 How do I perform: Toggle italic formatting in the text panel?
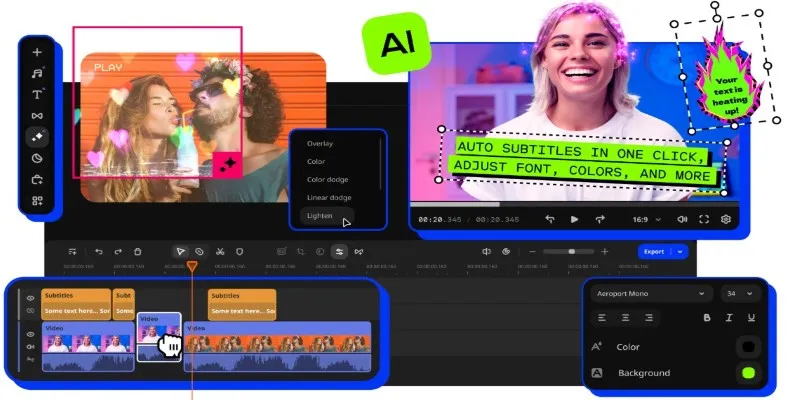[729, 318]
